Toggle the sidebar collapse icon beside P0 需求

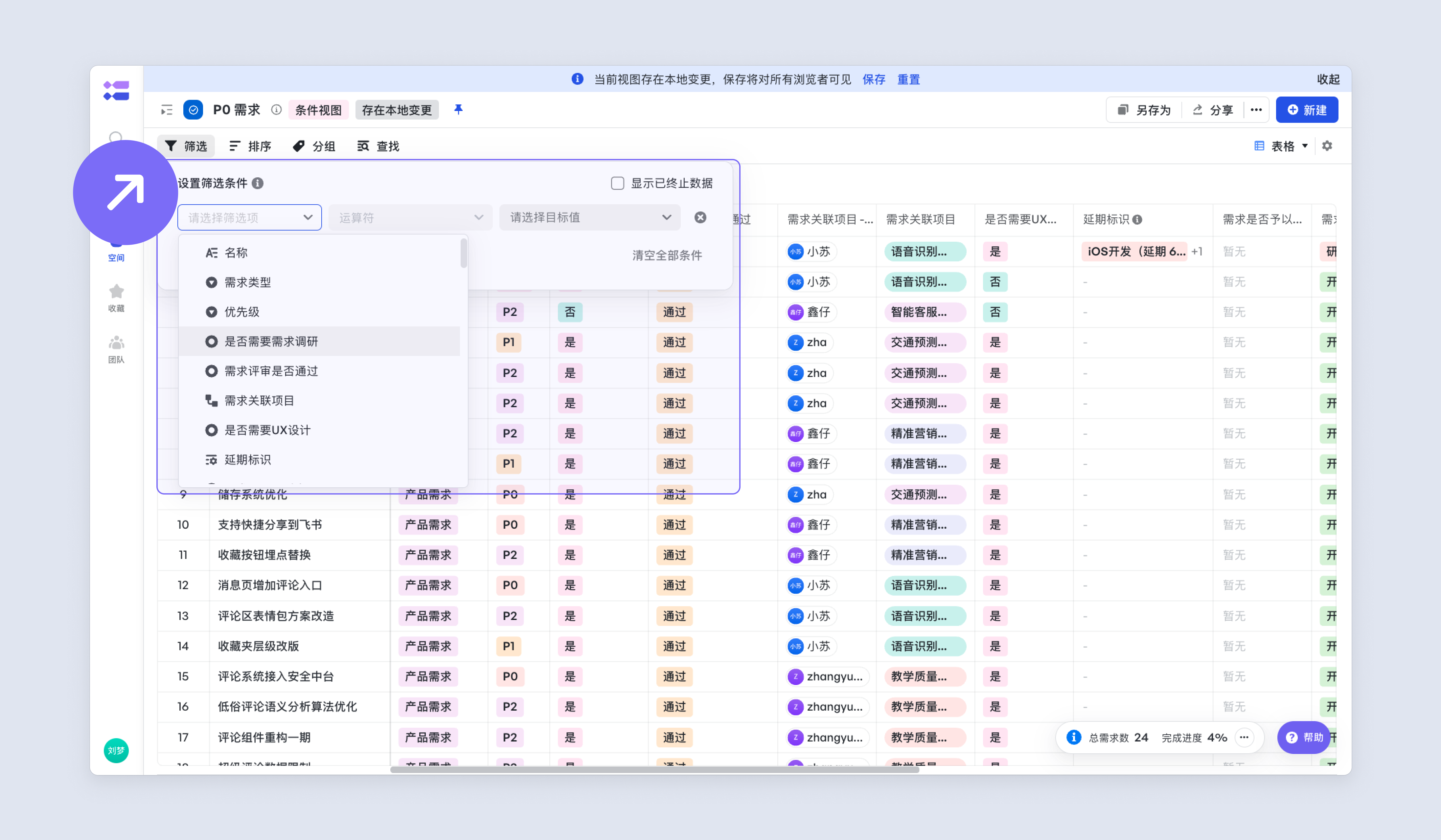(166, 110)
